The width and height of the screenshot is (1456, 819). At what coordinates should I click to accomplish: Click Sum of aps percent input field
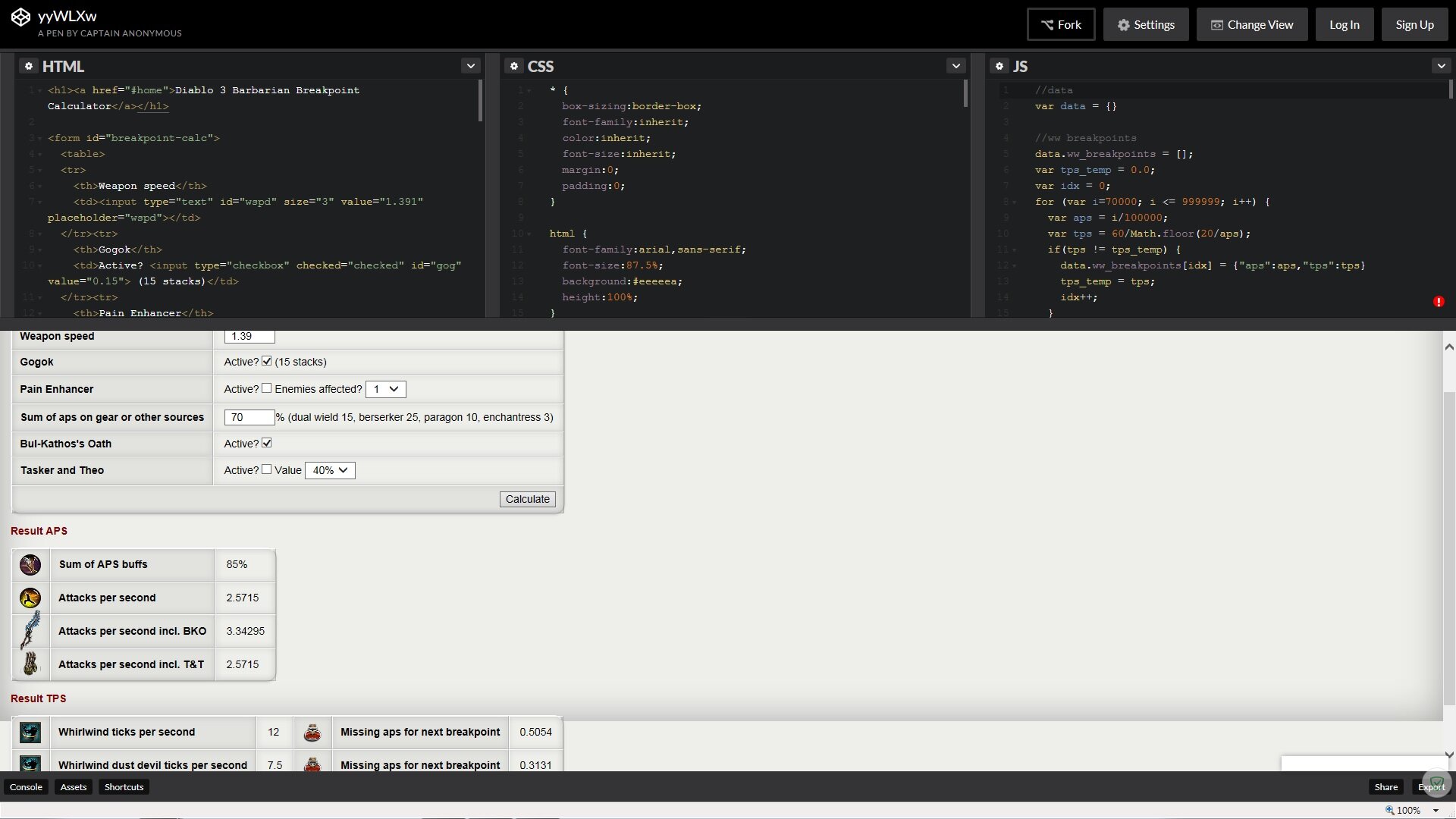point(249,417)
